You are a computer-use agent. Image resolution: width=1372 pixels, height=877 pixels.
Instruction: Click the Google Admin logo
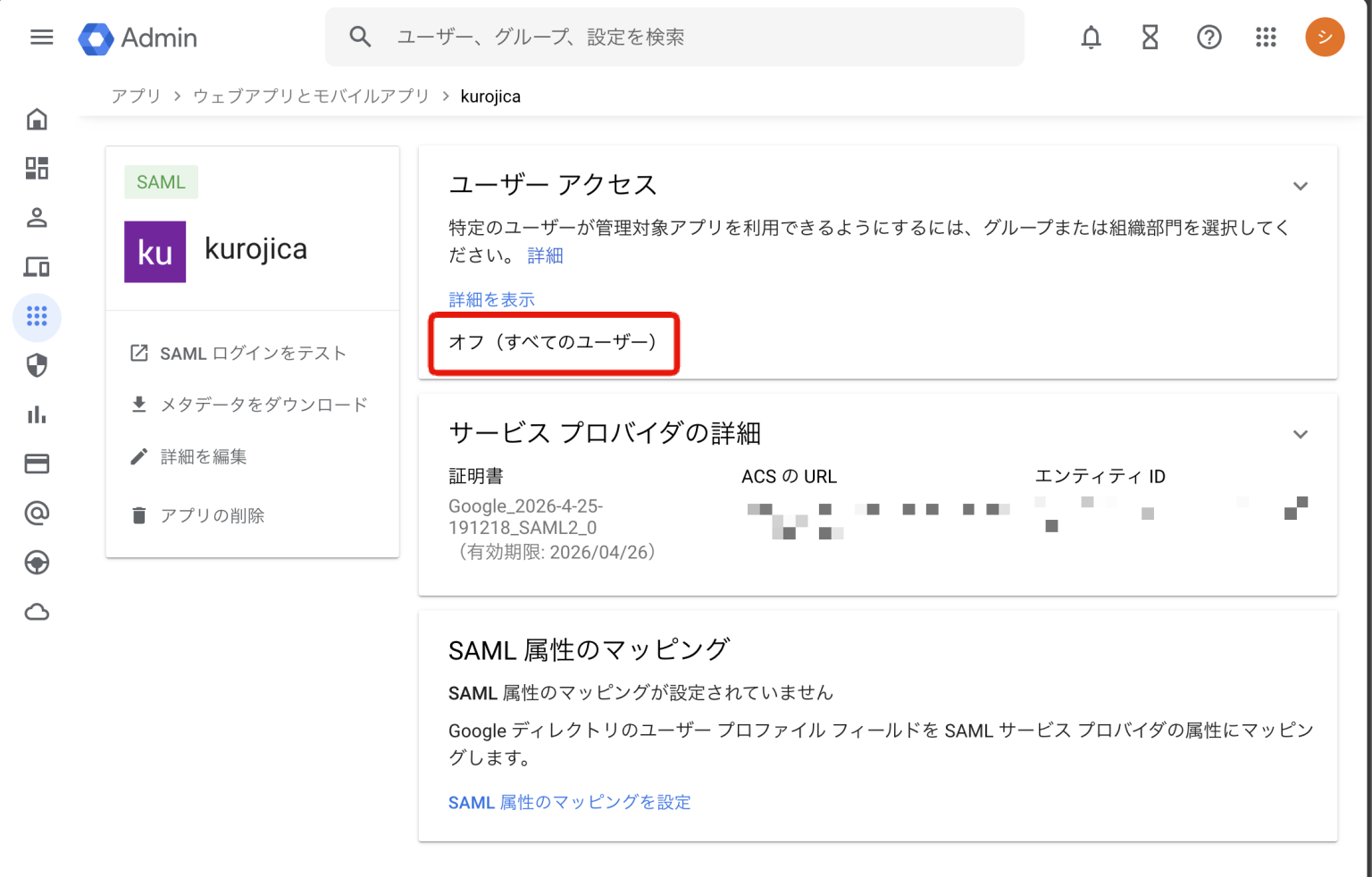[138, 38]
